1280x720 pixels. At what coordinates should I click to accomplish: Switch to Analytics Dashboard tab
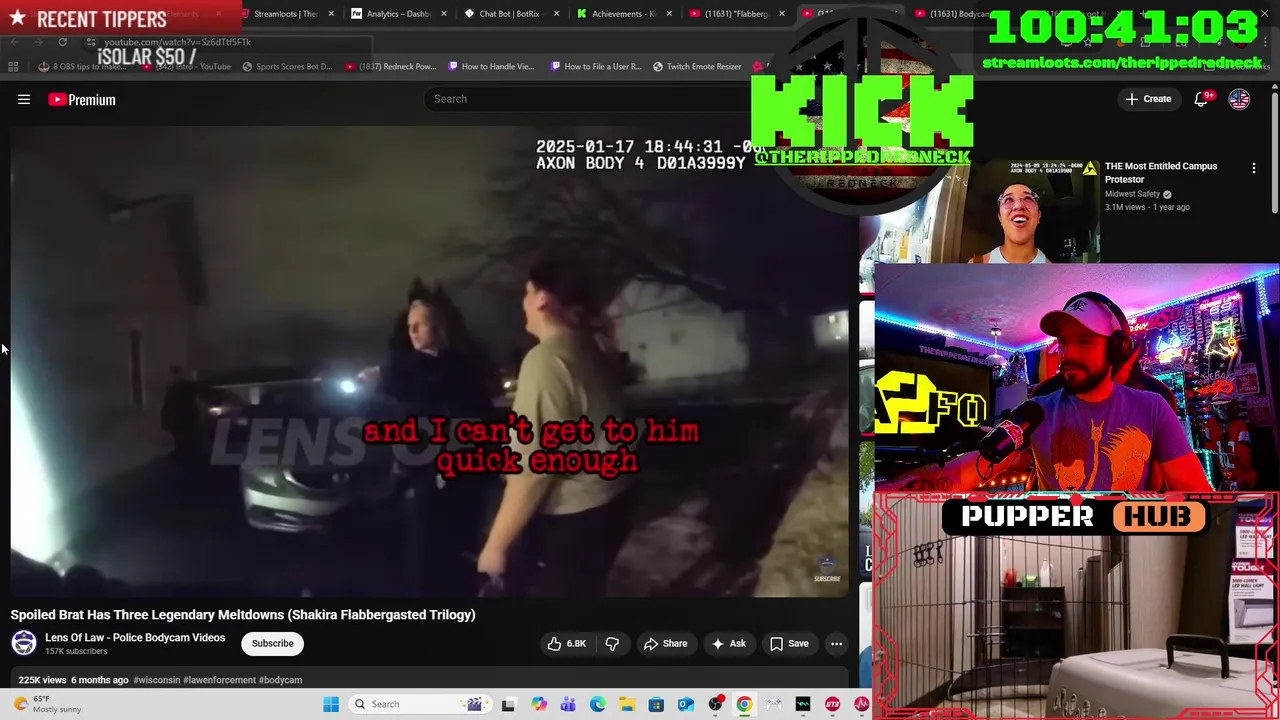[x=397, y=14]
